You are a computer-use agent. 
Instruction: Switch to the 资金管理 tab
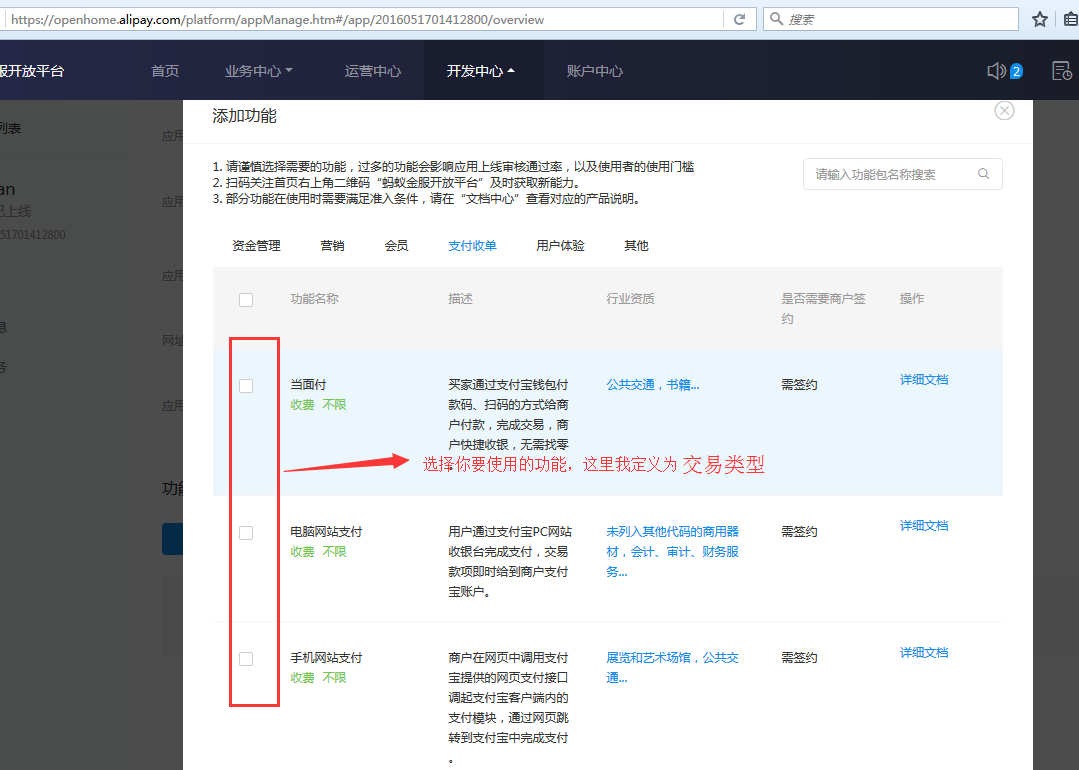coord(256,246)
